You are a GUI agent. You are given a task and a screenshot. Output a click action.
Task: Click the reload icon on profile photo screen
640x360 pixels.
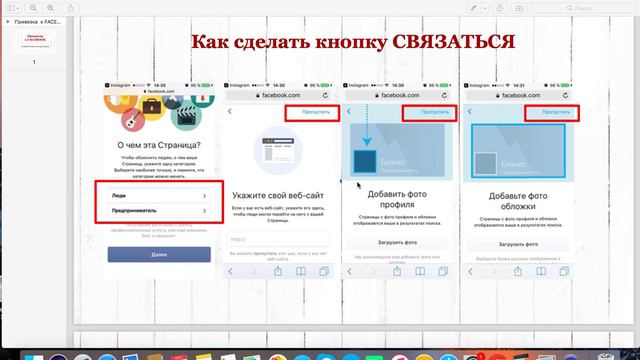point(444,95)
